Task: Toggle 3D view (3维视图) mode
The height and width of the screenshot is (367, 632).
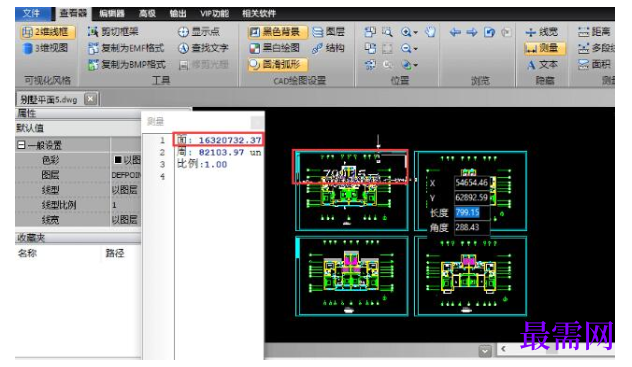Action: pyautogui.click(x=45, y=48)
